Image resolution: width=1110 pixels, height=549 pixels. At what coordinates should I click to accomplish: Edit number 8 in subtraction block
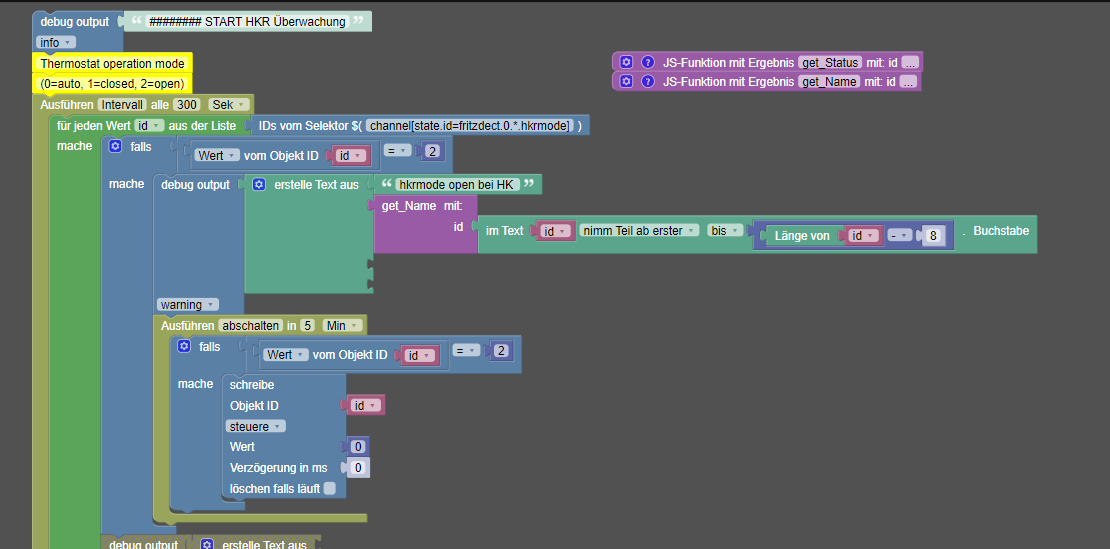pyautogui.click(x=933, y=236)
